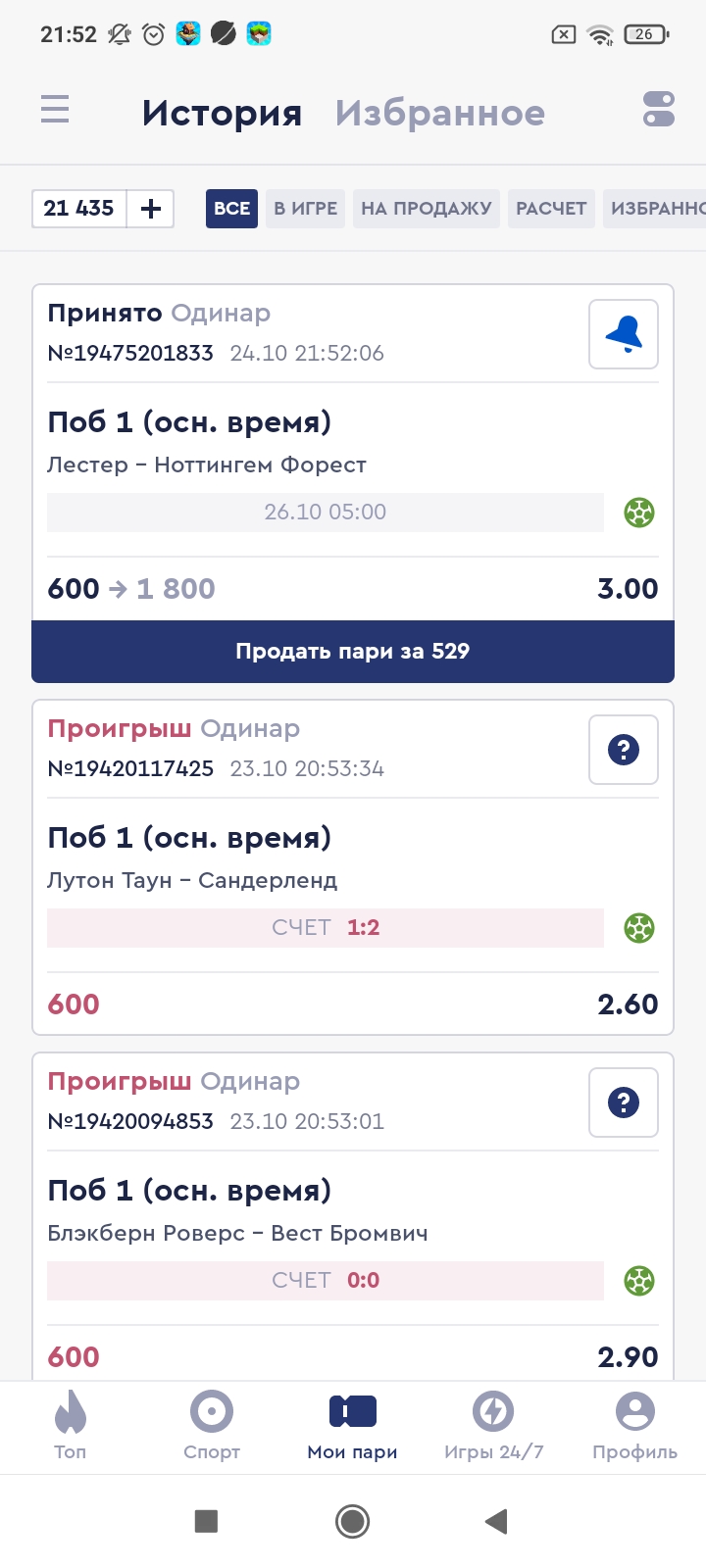This screenshot has width=706, height=1568.
Task: Go to the Спорт section
Action: click(x=212, y=1425)
